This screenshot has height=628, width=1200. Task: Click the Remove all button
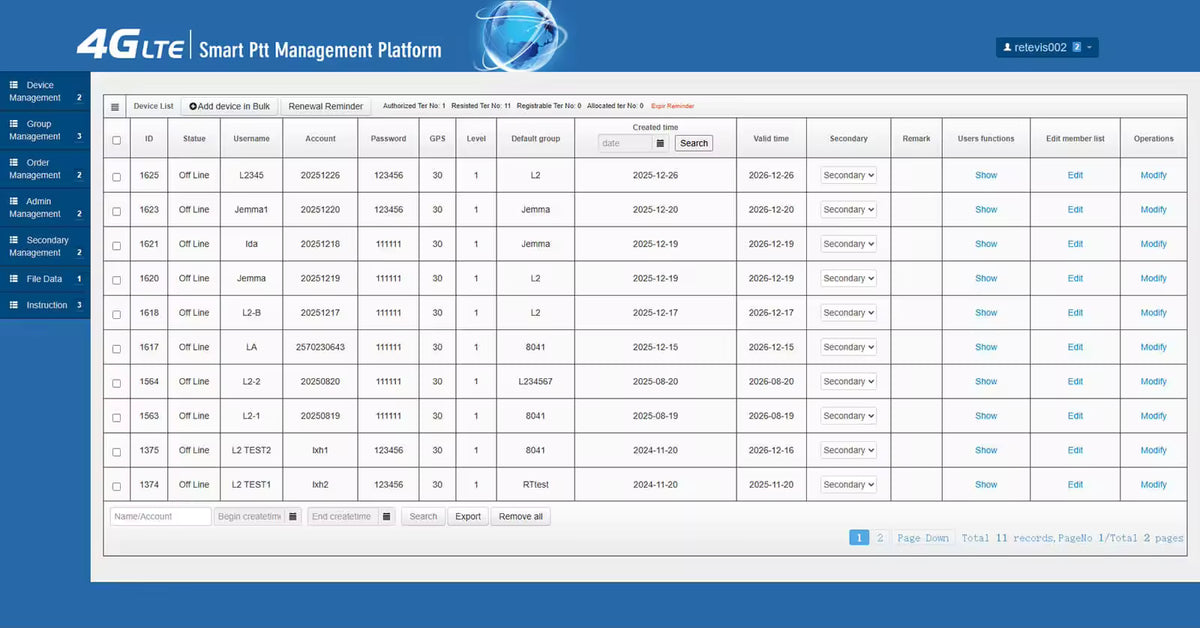pos(521,517)
